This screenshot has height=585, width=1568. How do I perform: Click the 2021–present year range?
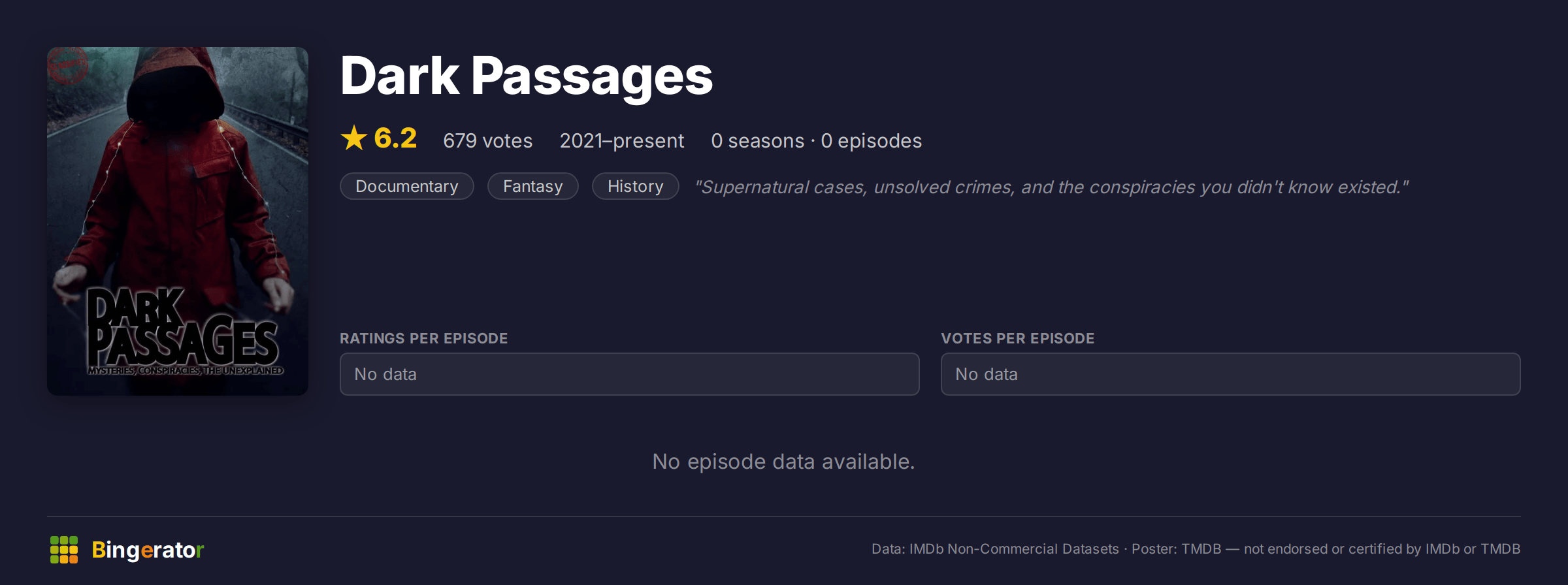pyautogui.click(x=622, y=141)
